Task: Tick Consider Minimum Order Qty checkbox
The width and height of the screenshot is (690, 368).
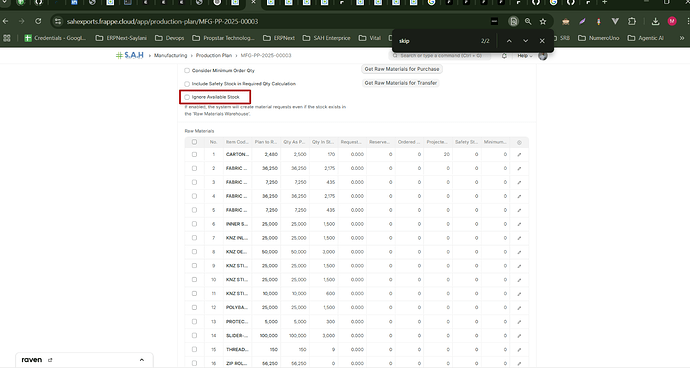Action: pos(187,70)
